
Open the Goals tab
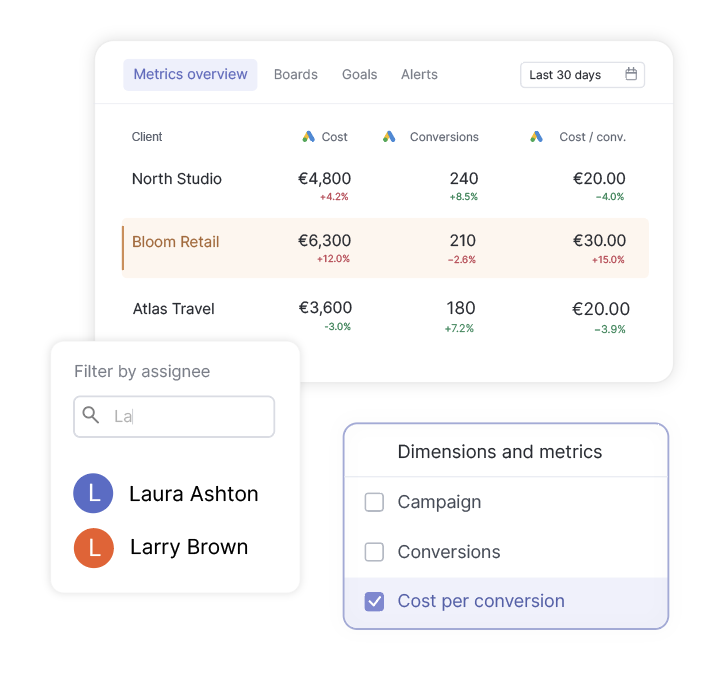click(x=359, y=74)
